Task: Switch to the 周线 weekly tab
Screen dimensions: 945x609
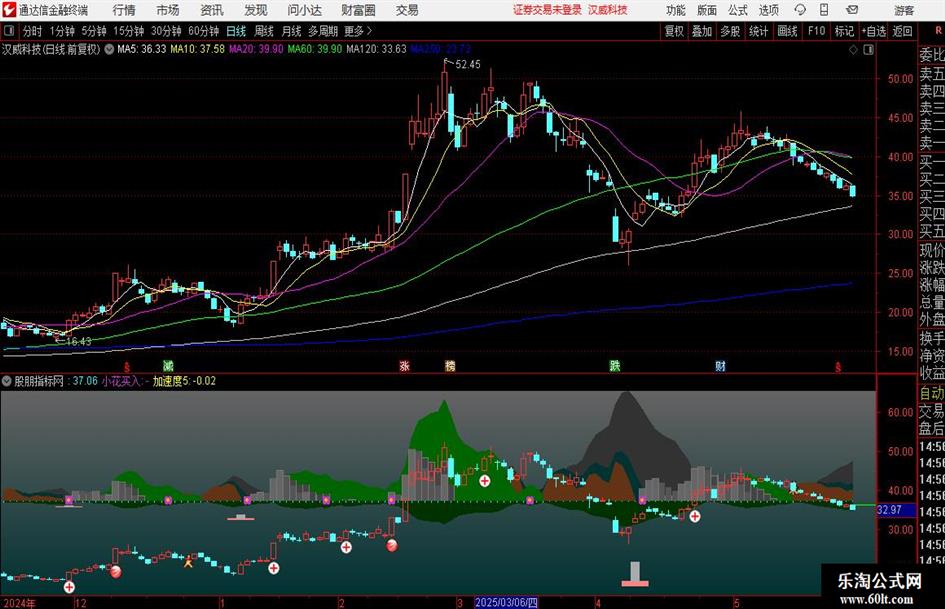Action: coord(264,31)
